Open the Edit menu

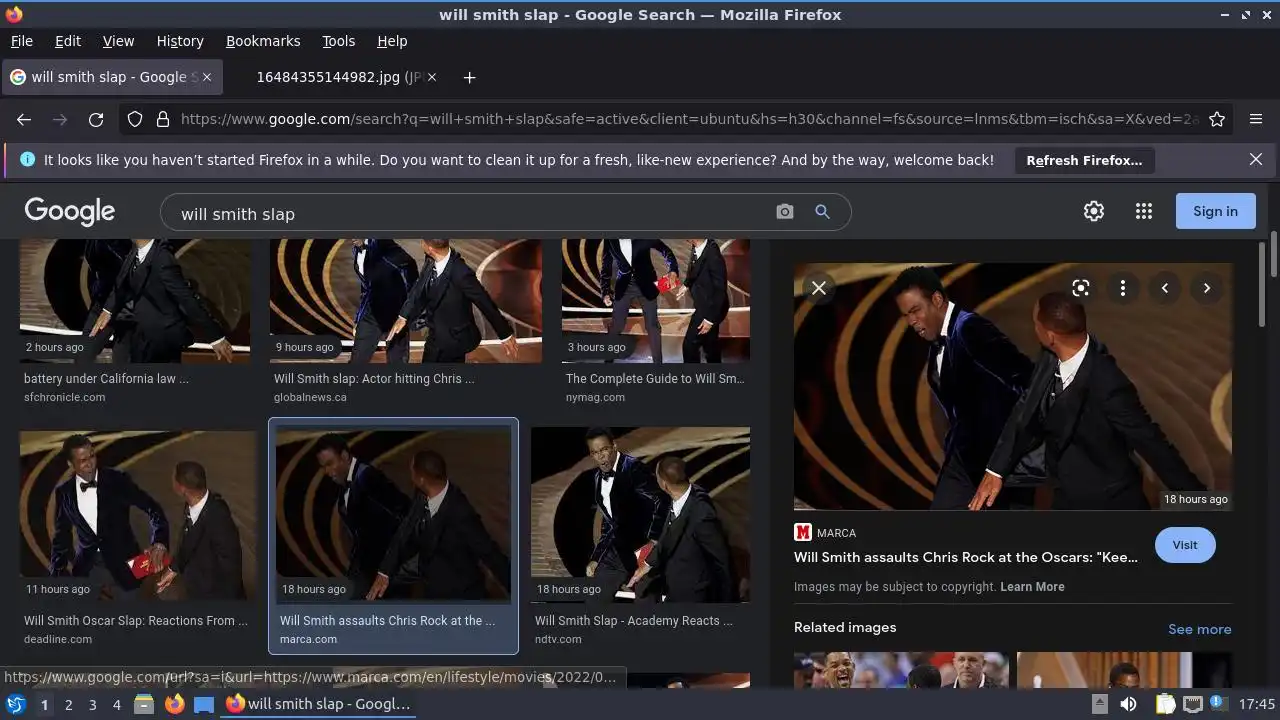(x=68, y=41)
